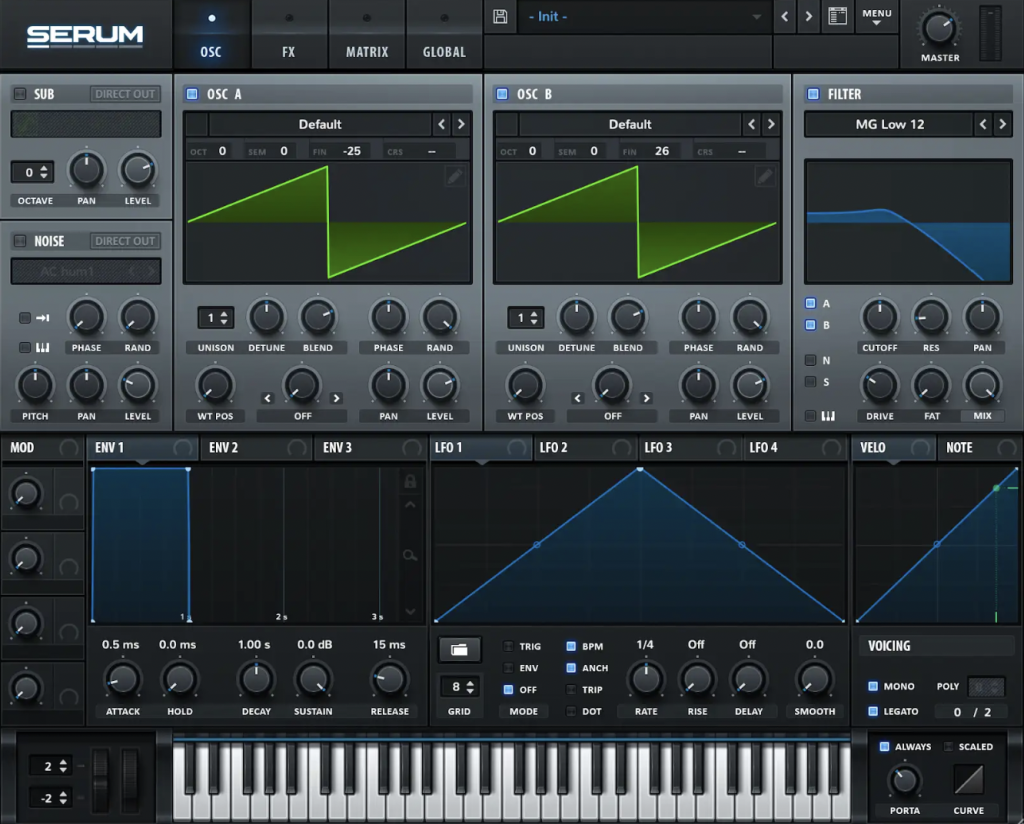Click the filter CUTOFF knob
Image resolution: width=1024 pixels, height=824 pixels.
tap(880, 318)
